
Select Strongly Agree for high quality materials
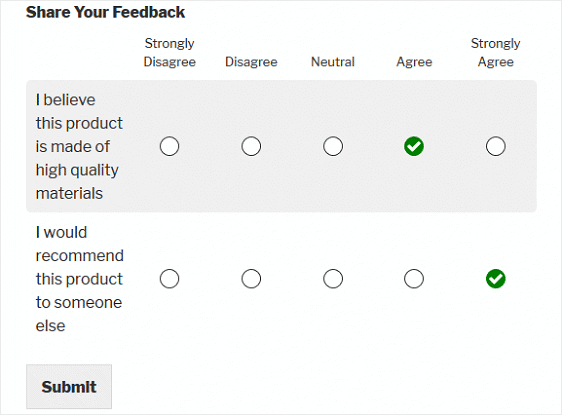pyautogui.click(x=496, y=146)
